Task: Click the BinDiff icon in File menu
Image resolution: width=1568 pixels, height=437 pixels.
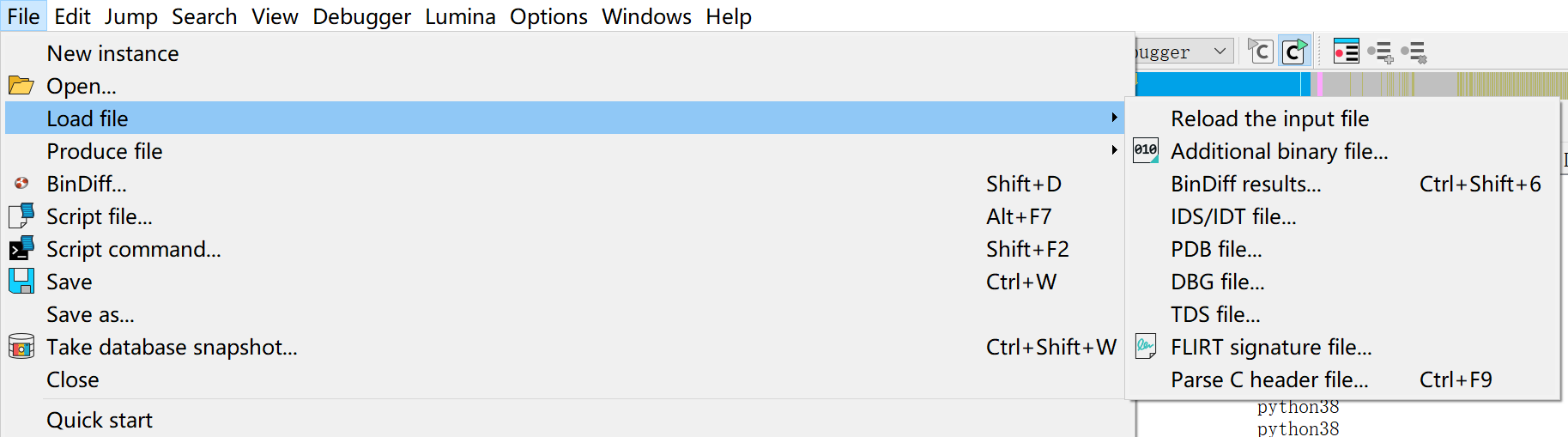Action: tap(21, 183)
